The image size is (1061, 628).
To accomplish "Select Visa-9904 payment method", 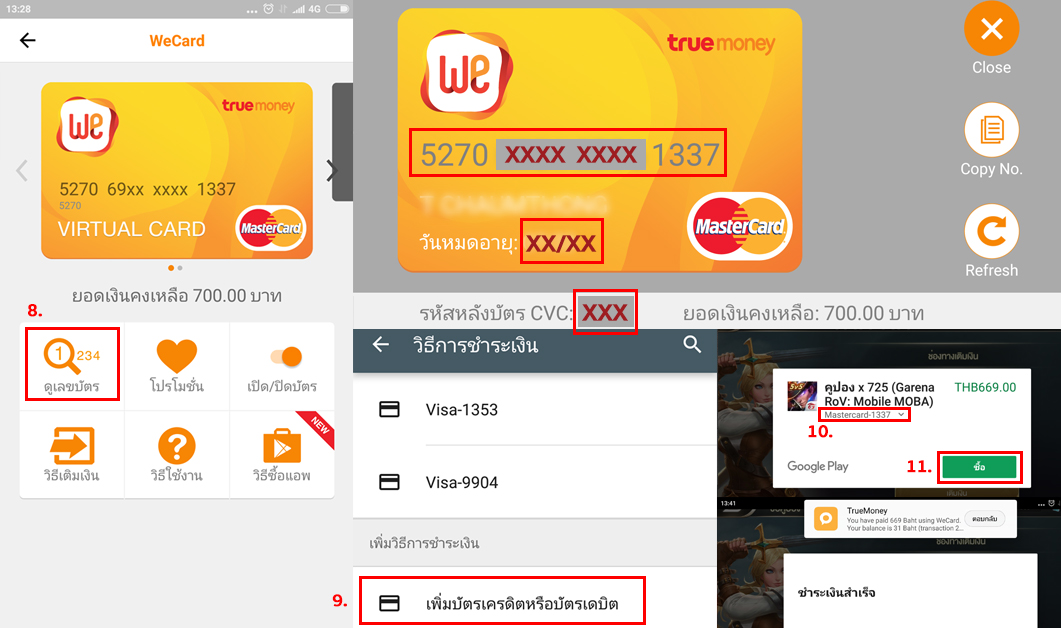I will click(x=535, y=482).
